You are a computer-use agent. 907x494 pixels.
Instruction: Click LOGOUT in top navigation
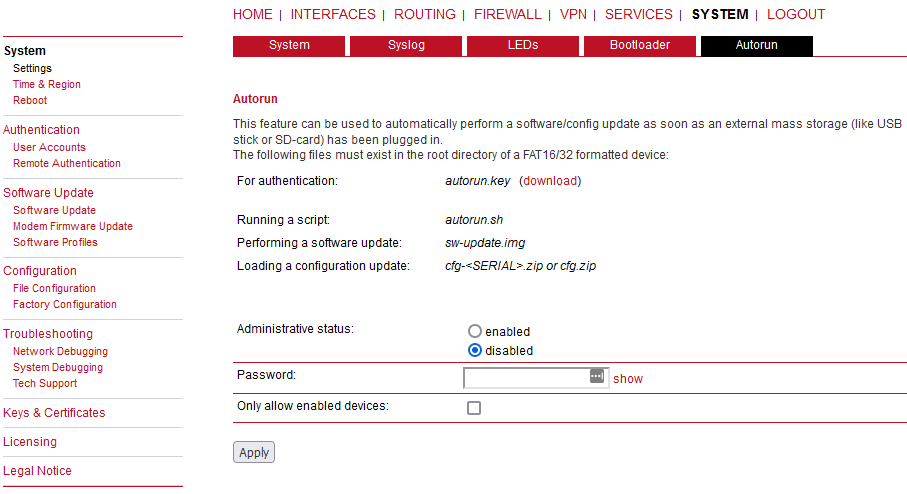[x=796, y=14]
